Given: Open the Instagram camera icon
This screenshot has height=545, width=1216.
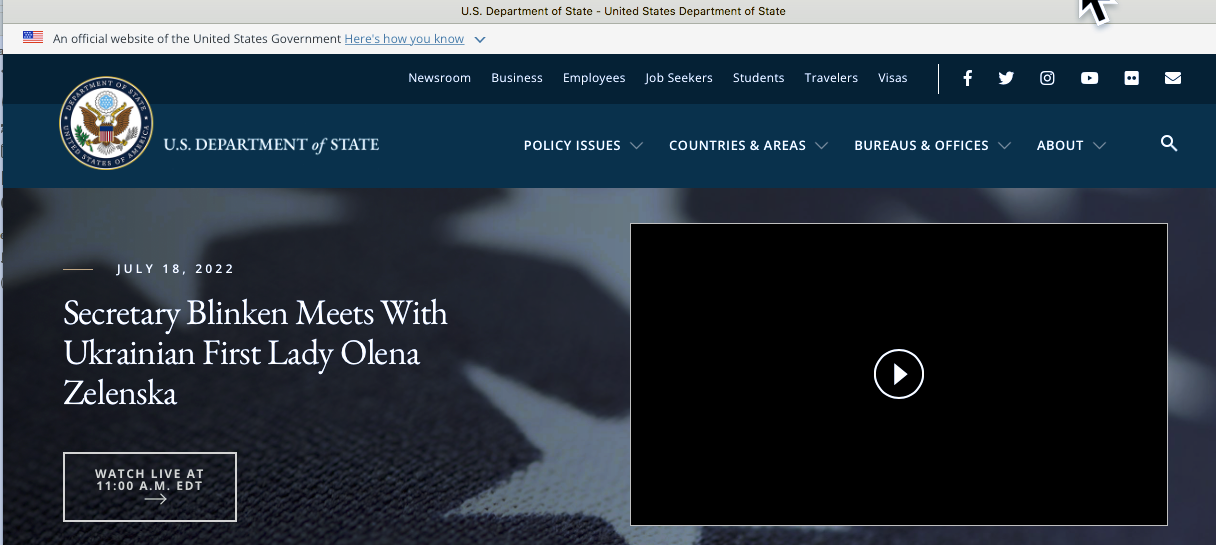Looking at the screenshot, I should 1047,78.
